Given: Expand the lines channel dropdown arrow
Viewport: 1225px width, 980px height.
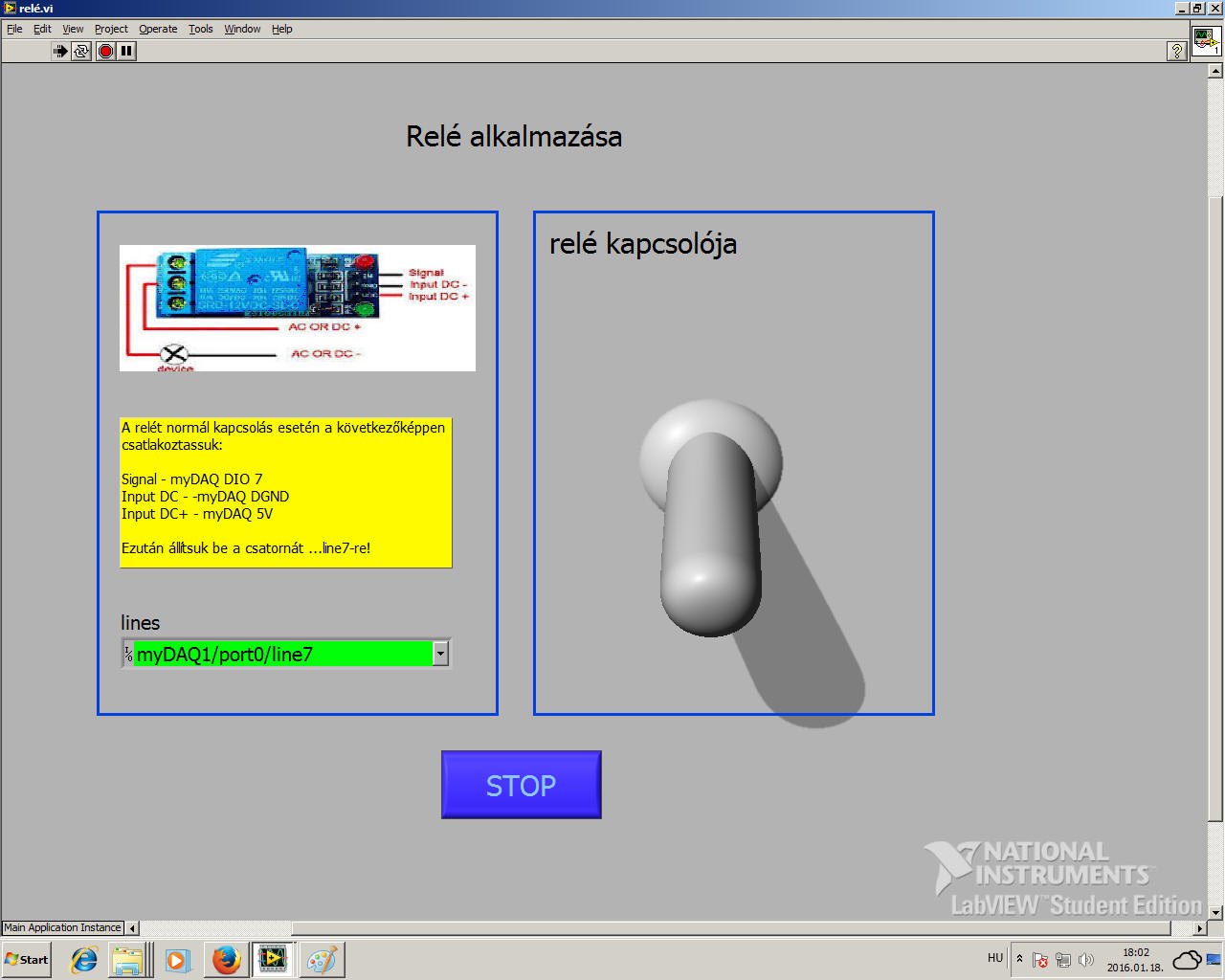Looking at the screenshot, I should [440, 654].
